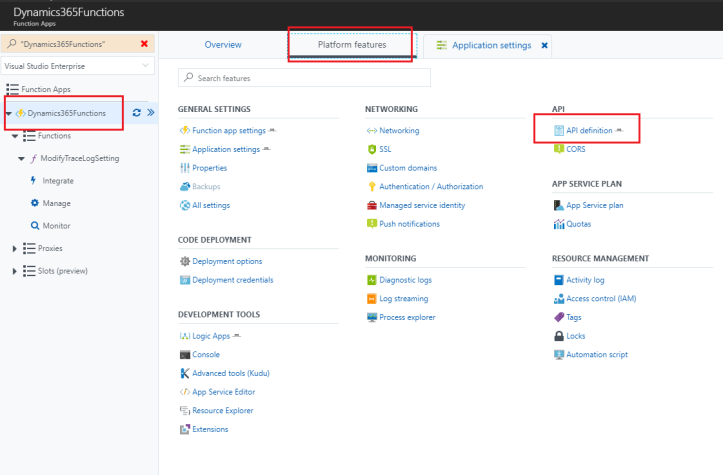This screenshot has height=475, width=723.
Task: Open the Quotas chart icon
Action: 558,224
